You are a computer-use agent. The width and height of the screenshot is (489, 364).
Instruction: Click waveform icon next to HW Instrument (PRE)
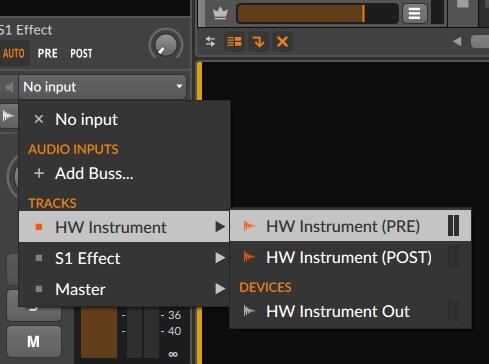(249, 226)
